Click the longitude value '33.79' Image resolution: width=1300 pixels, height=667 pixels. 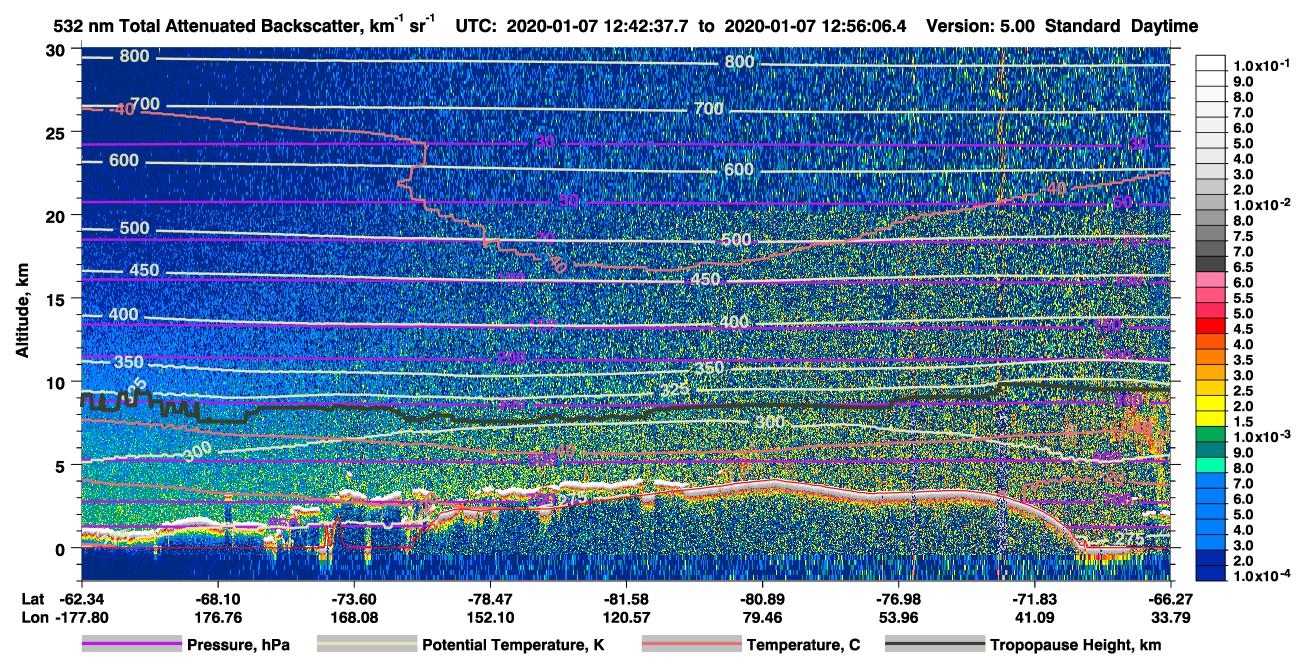(x=1170, y=618)
